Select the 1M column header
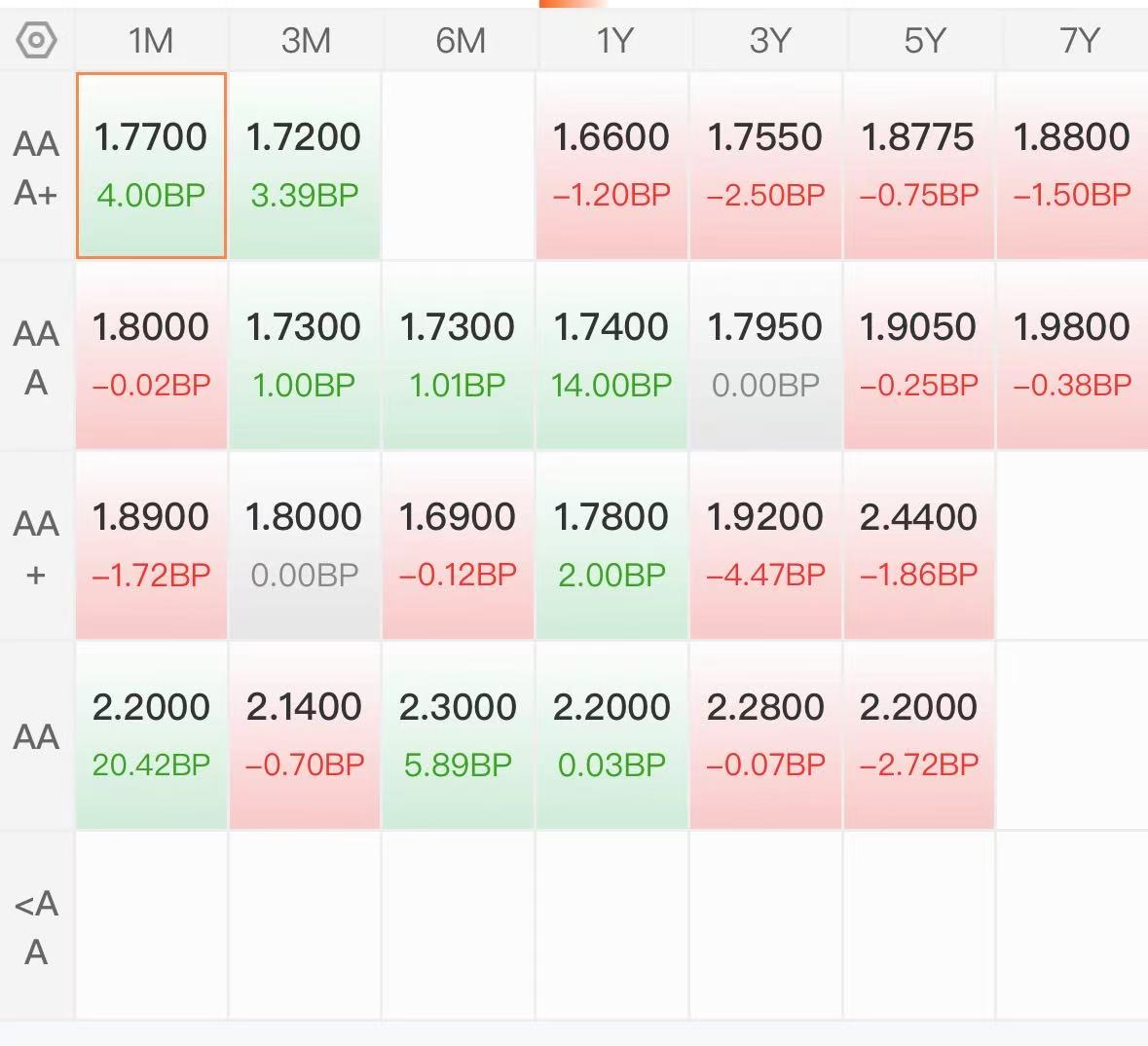This screenshot has width=1148, height=1046. pos(151,40)
